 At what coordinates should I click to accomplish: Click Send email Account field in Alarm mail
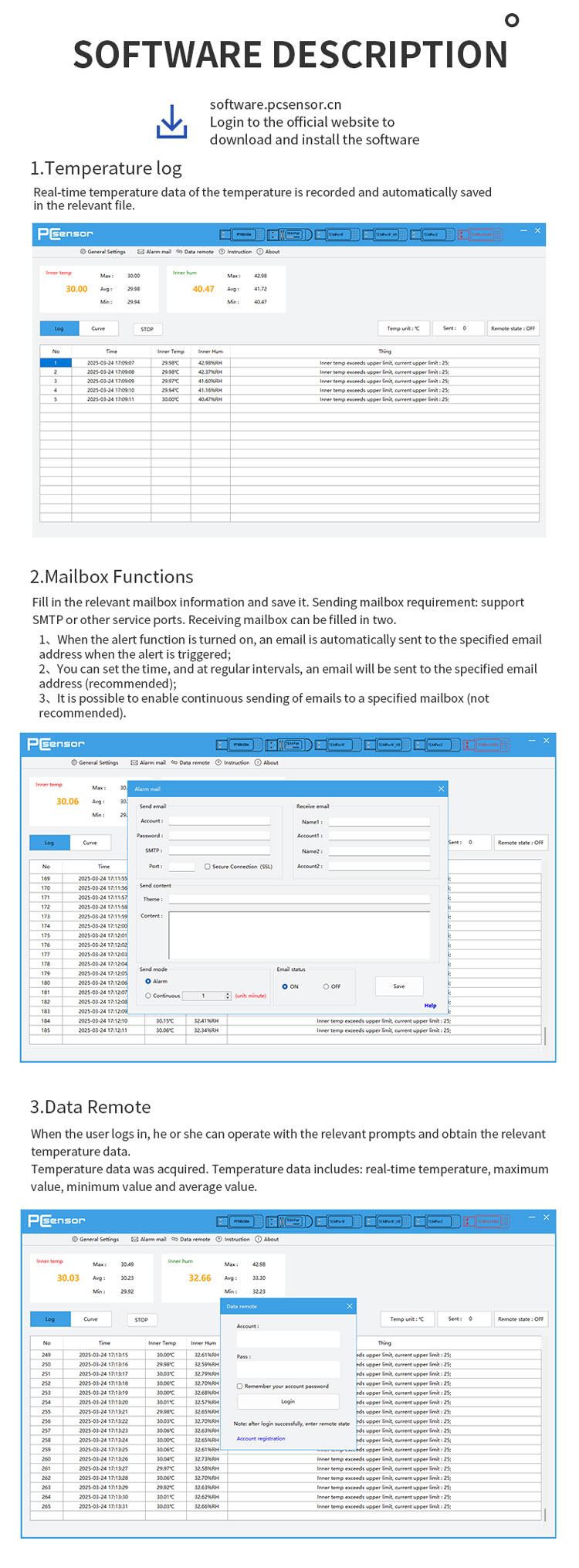point(219,821)
